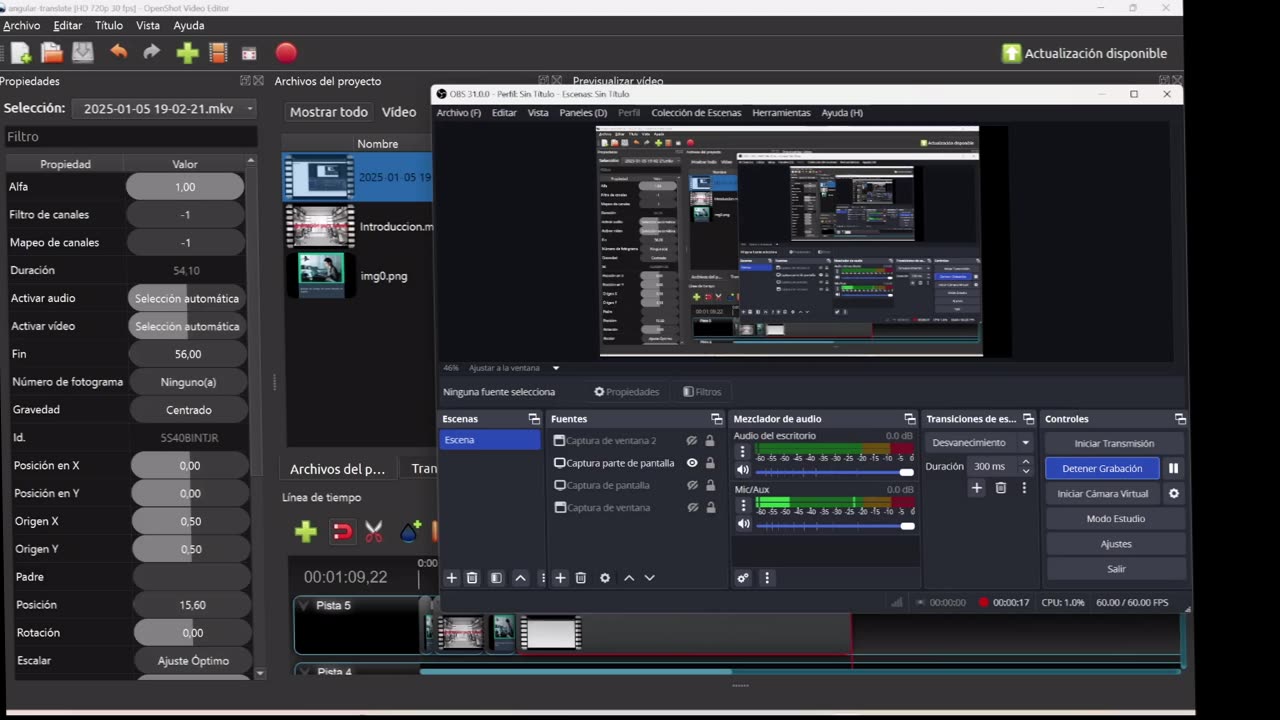
Task: Open the Desvanecimiento transition dropdown
Action: (980, 443)
